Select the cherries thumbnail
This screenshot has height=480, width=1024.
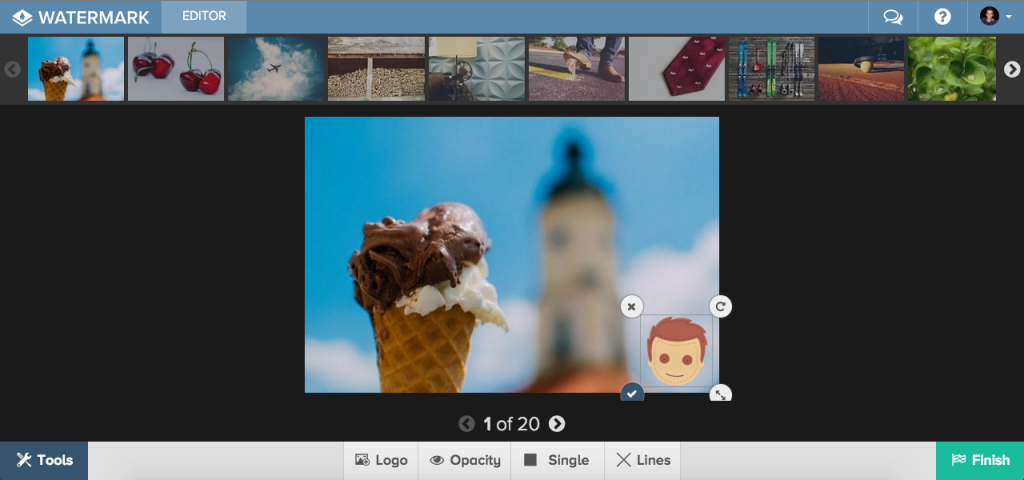pyautogui.click(x=176, y=69)
